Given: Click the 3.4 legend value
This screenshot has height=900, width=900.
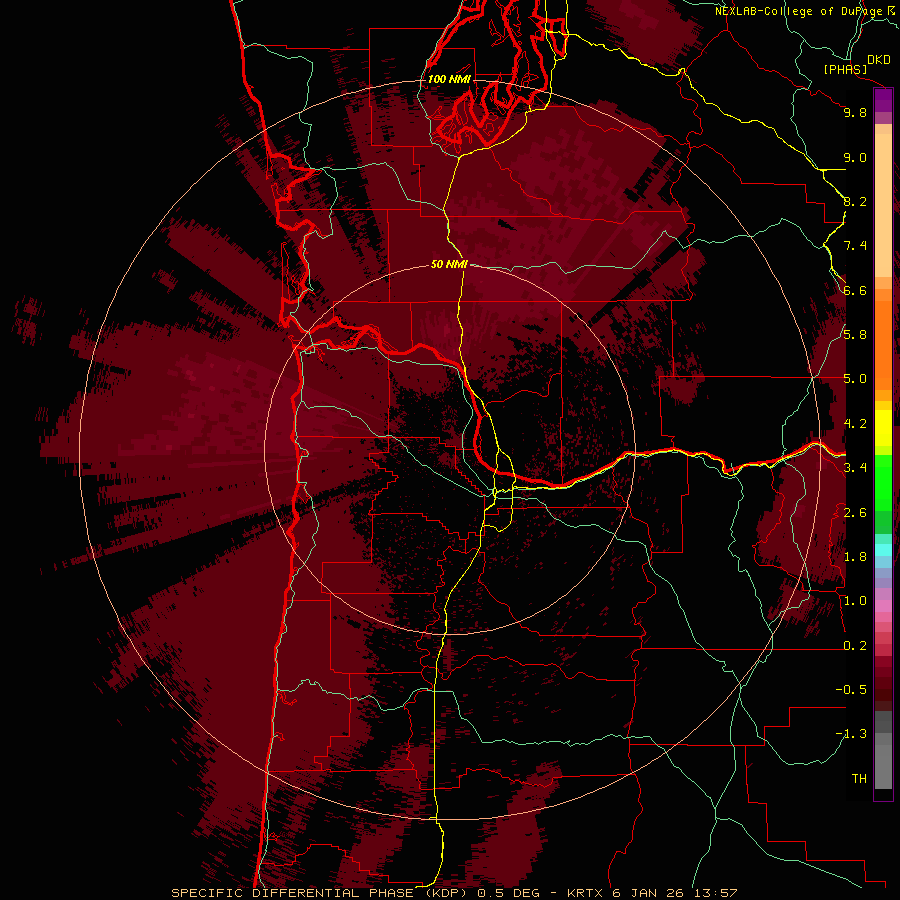Looking at the screenshot, I should [x=855, y=468].
